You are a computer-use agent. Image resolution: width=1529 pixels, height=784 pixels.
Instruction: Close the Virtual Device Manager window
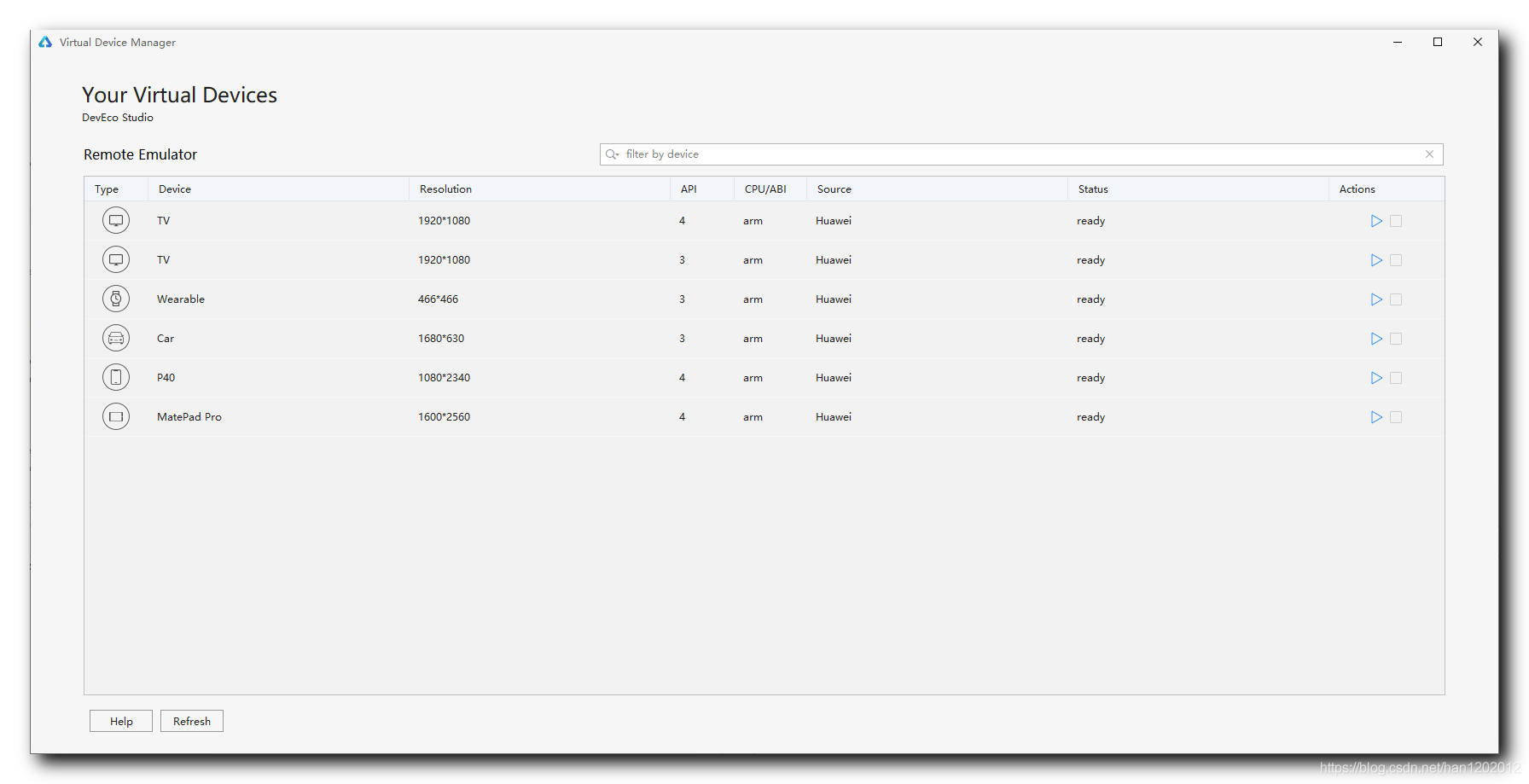[x=1478, y=42]
